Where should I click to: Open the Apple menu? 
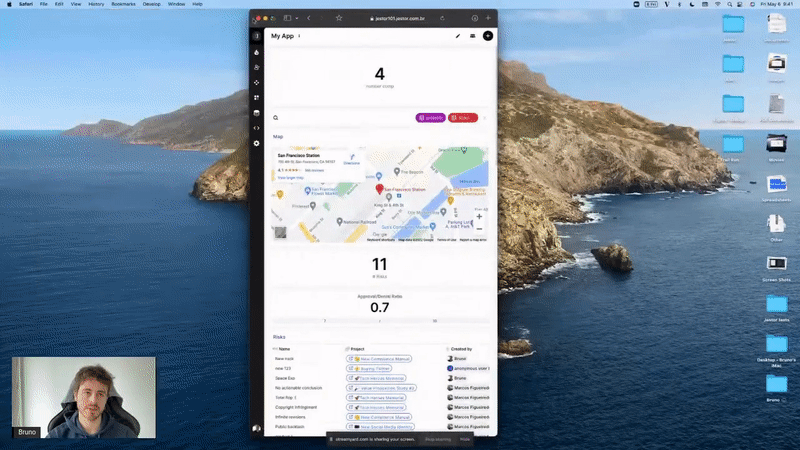(x=9, y=4)
